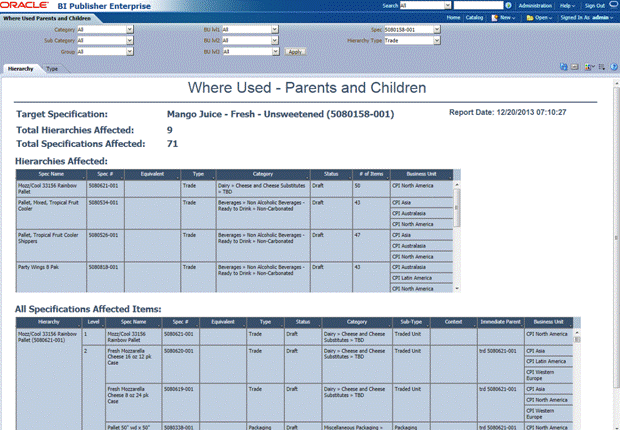Click the Mango Juice target specification title
620x430 pixels.
280,114
